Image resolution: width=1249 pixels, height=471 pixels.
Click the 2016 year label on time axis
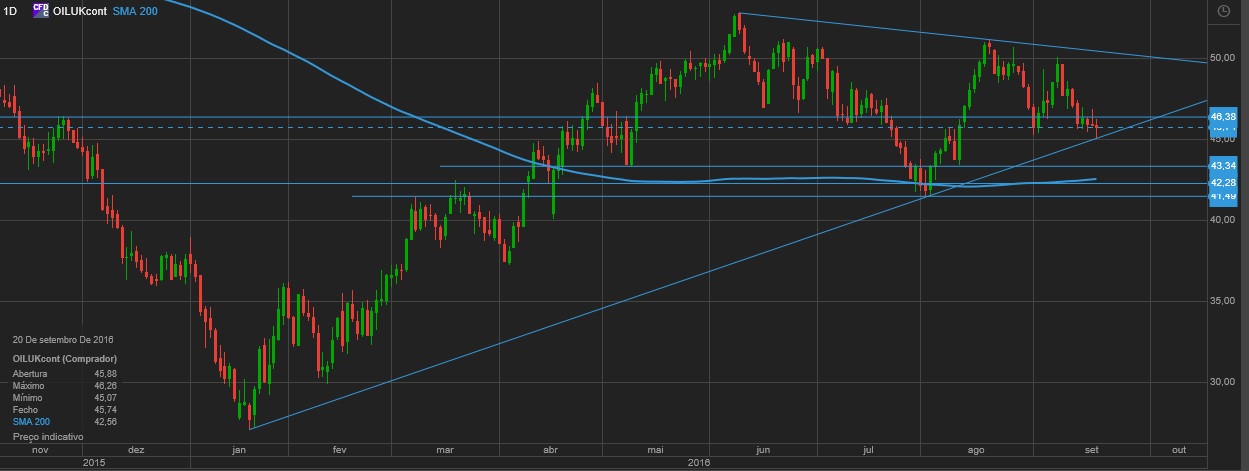(698, 463)
